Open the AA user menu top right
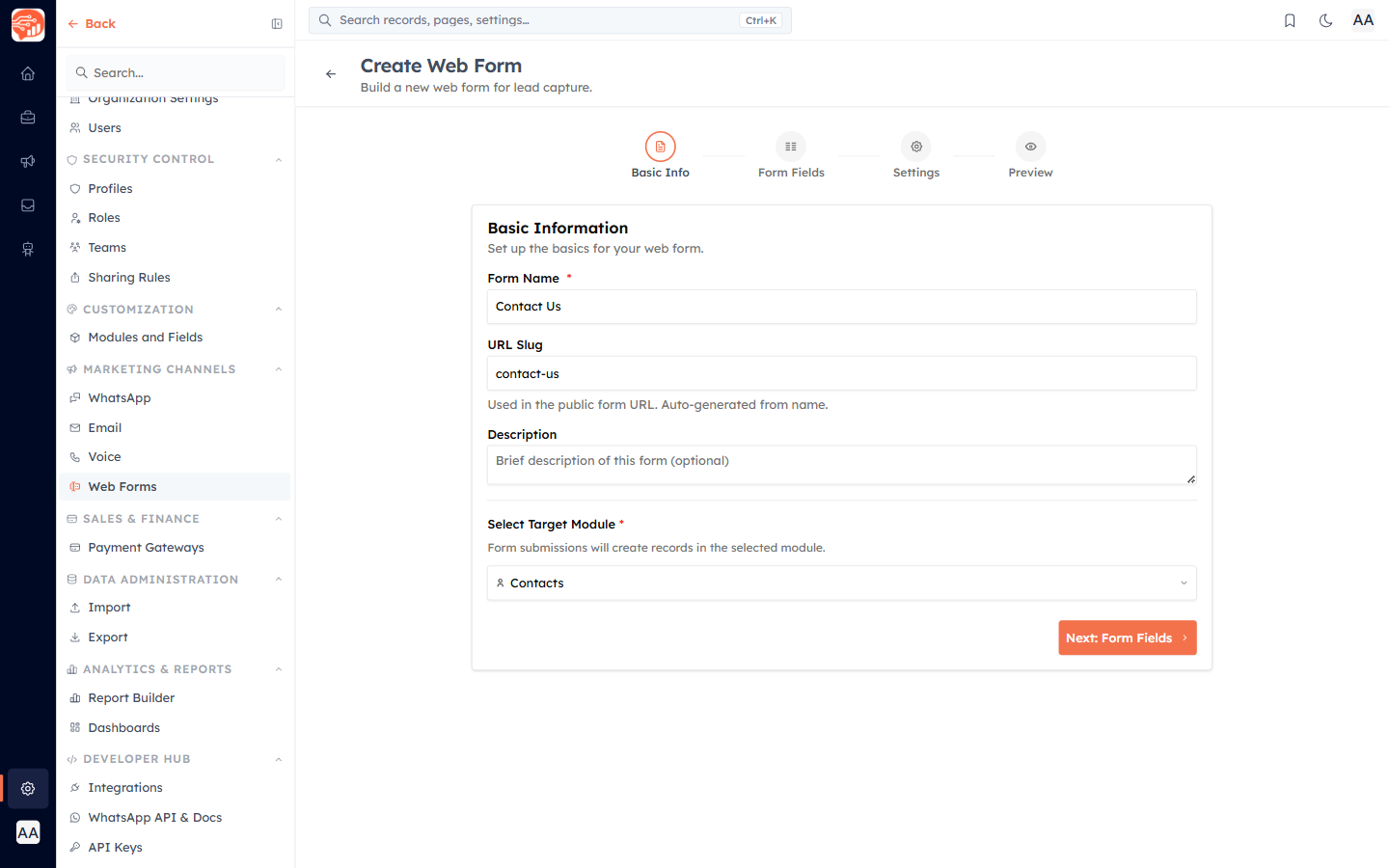 [x=1363, y=20]
